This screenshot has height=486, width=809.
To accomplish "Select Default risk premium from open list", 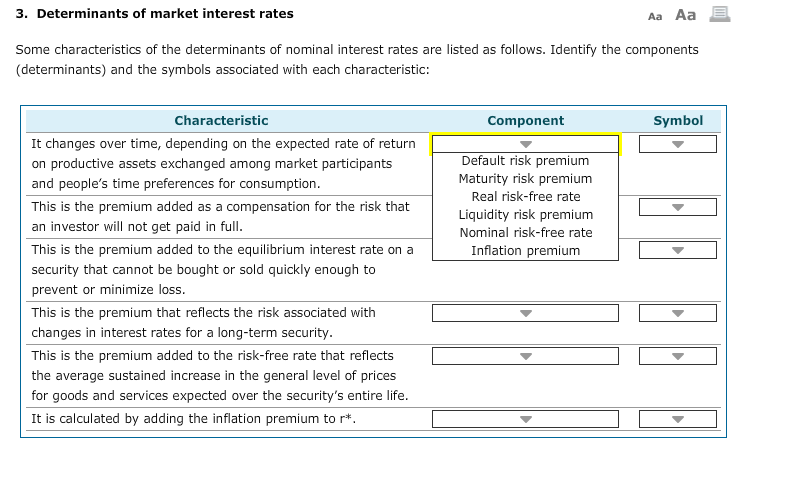I will (x=525, y=161).
